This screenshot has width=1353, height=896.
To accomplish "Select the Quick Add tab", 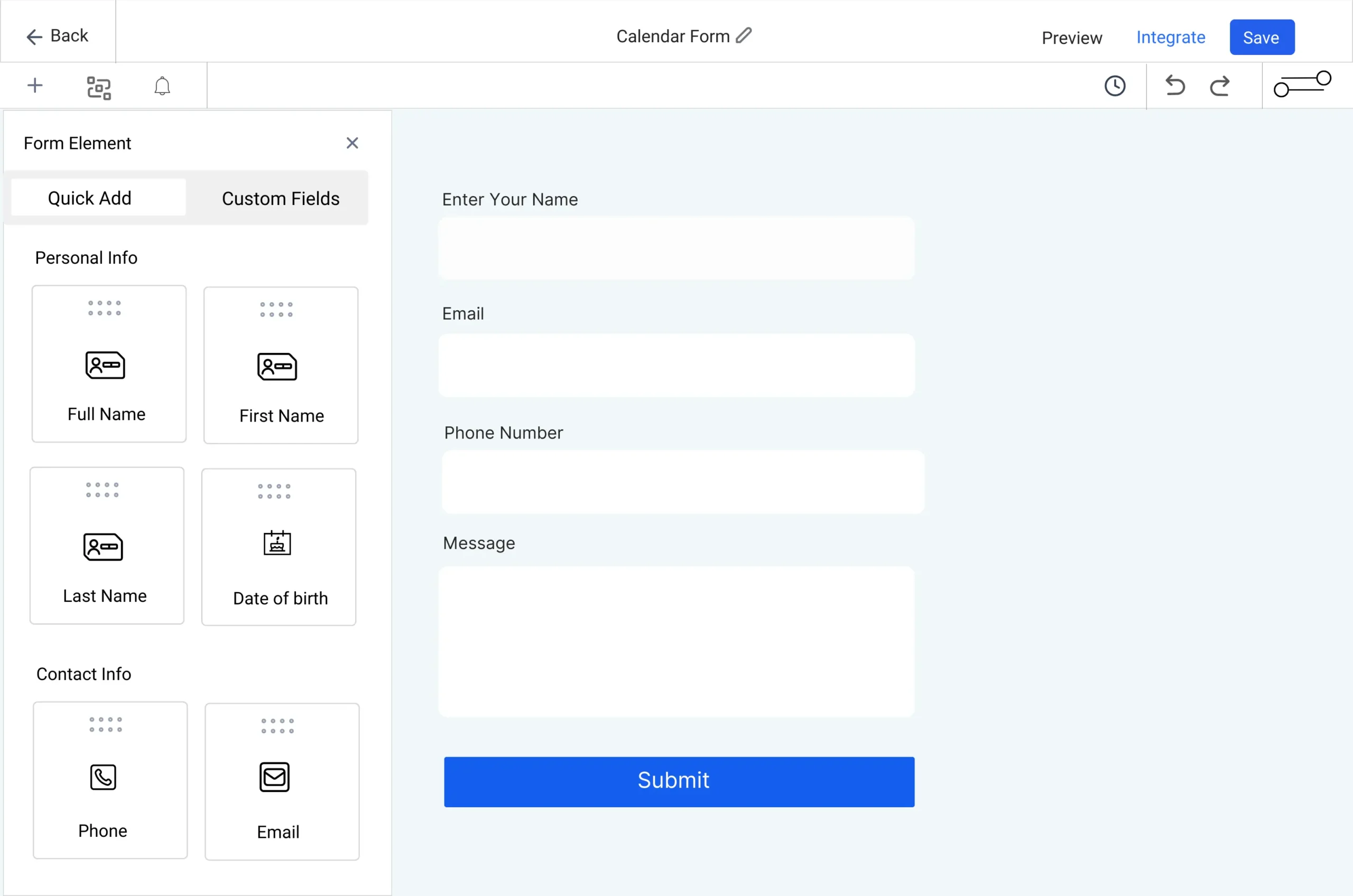I will coord(90,198).
